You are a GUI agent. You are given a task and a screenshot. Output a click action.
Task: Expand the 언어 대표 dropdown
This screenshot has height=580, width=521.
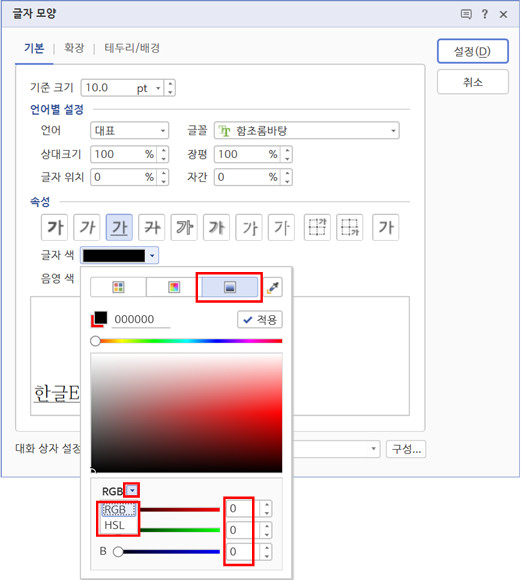click(162, 131)
